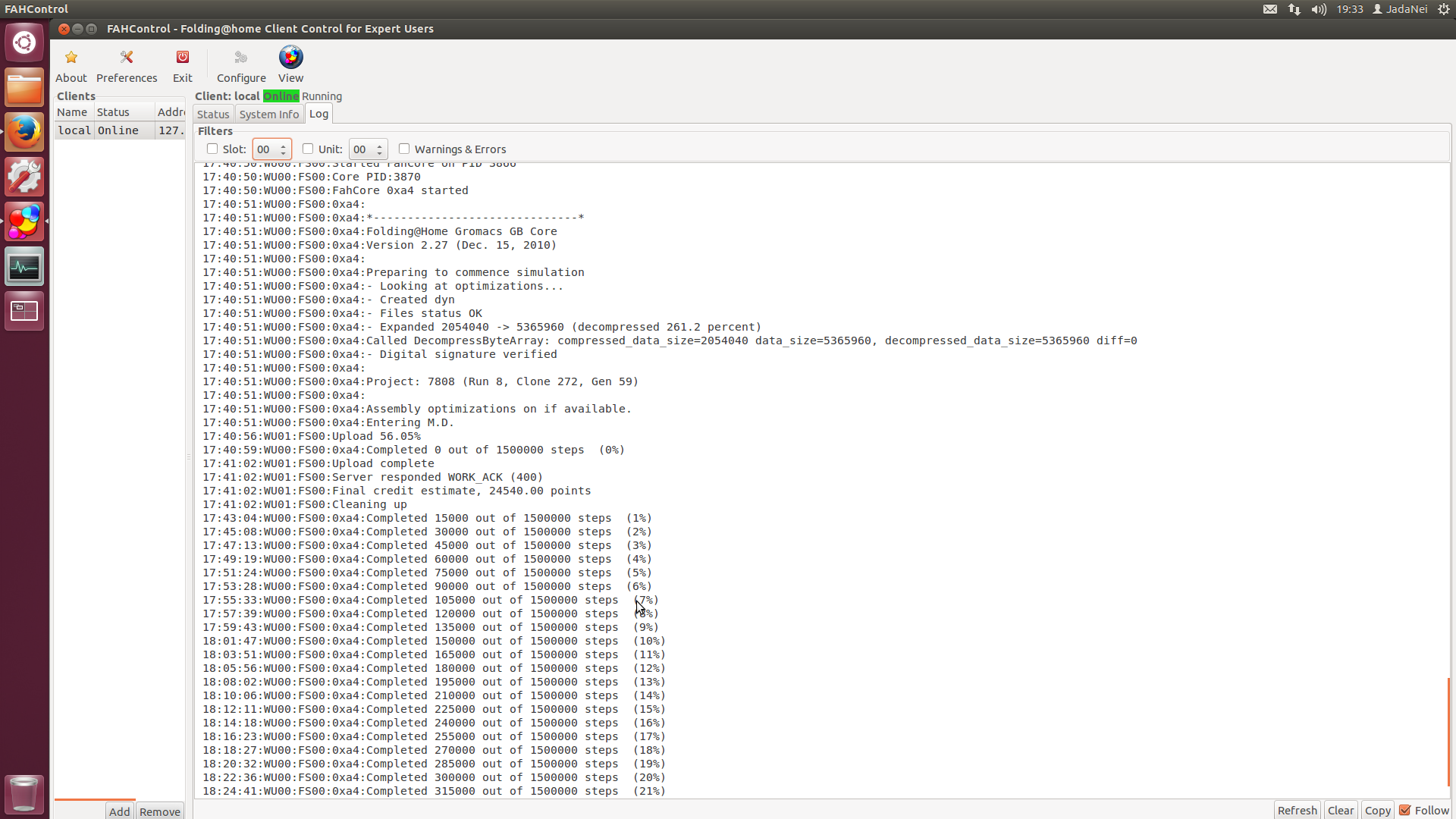This screenshot has width=1456, height=819.
Task: Enable the Slot filter checkbox
Action: [x=212, y=149]
